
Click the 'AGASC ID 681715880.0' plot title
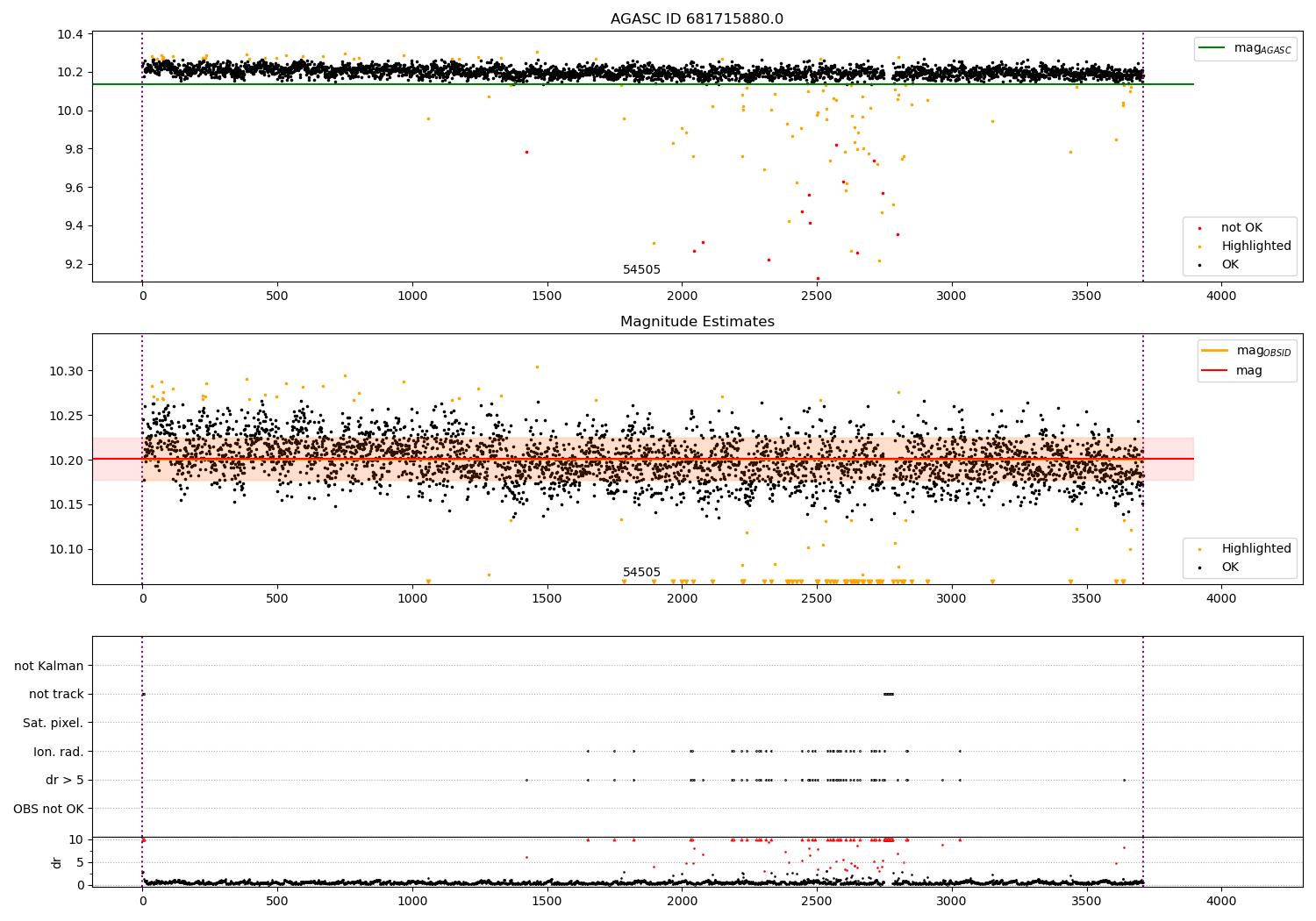pos(697,19)
